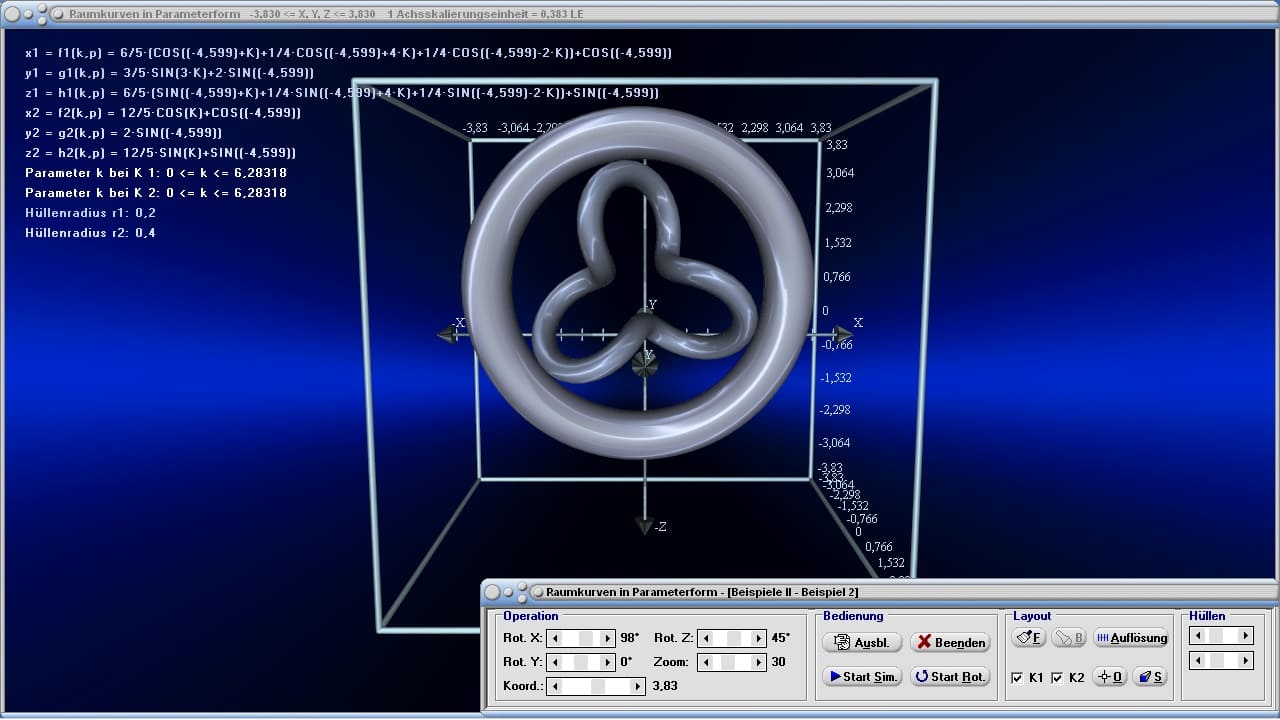
Task: Decrease Koord. range with left arrow
Action: tap(555, 686)
